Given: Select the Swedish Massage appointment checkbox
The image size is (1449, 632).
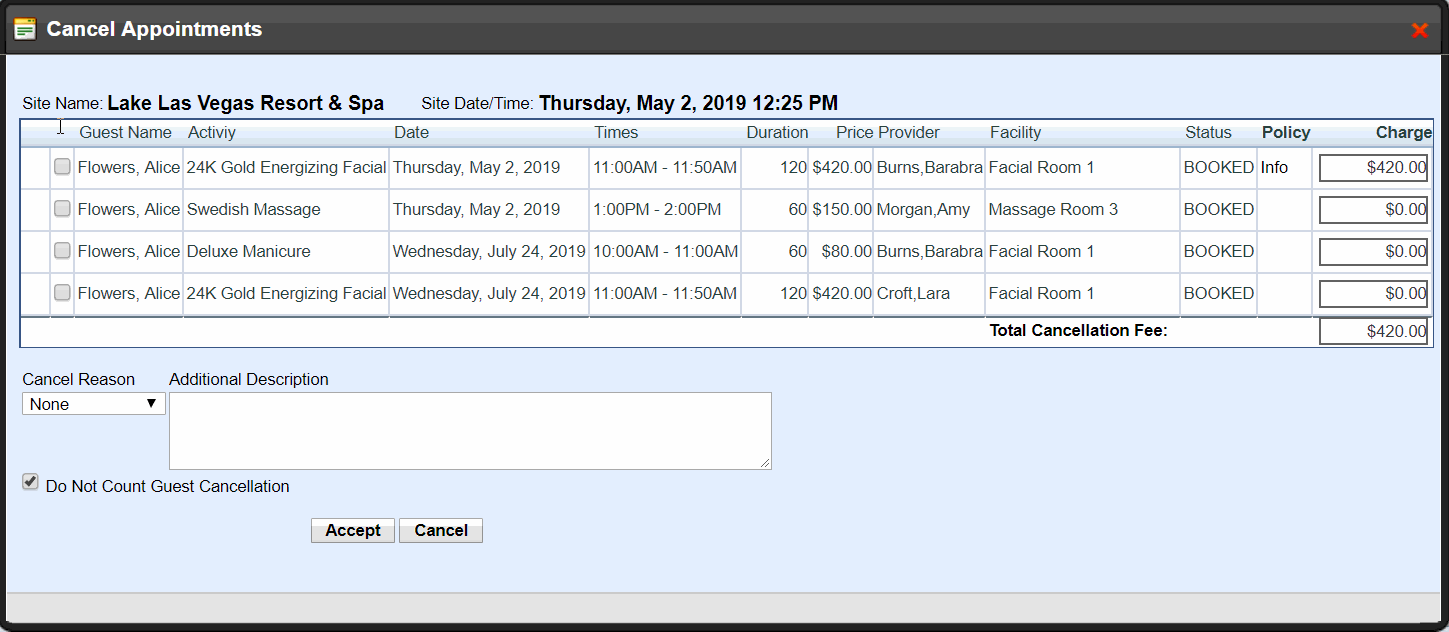Looking at the screenshot, I should (62, 209).
